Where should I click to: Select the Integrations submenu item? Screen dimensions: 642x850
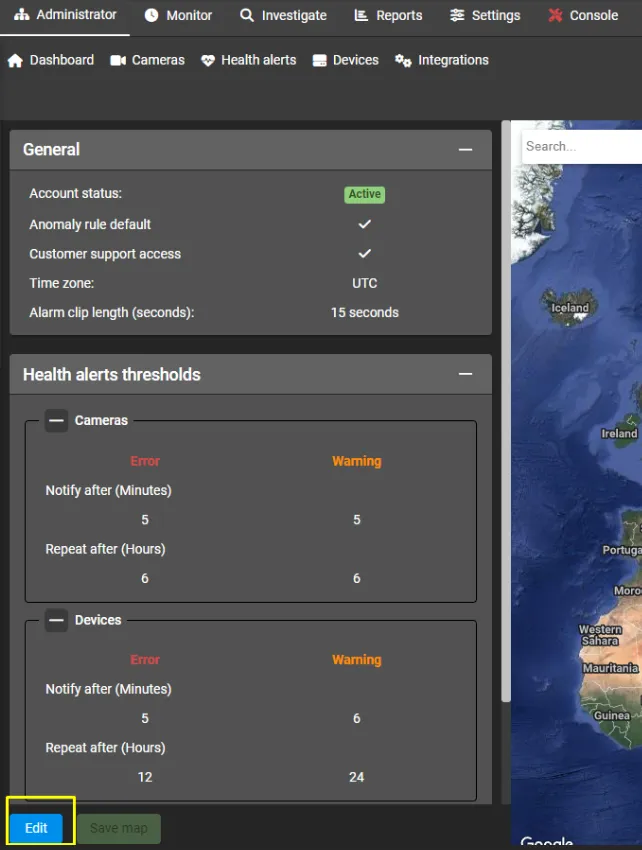[x=442, y=60]
